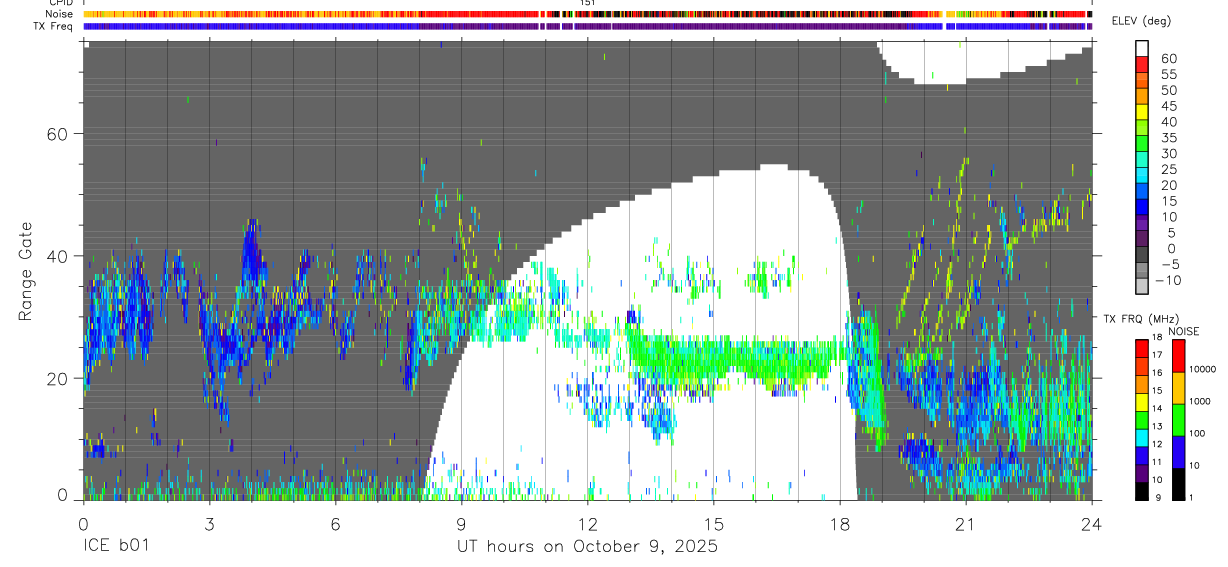Click the 'TX Freq' row label at top left
This screenshot has height=567, width=1228.
[x=55, y=25]
